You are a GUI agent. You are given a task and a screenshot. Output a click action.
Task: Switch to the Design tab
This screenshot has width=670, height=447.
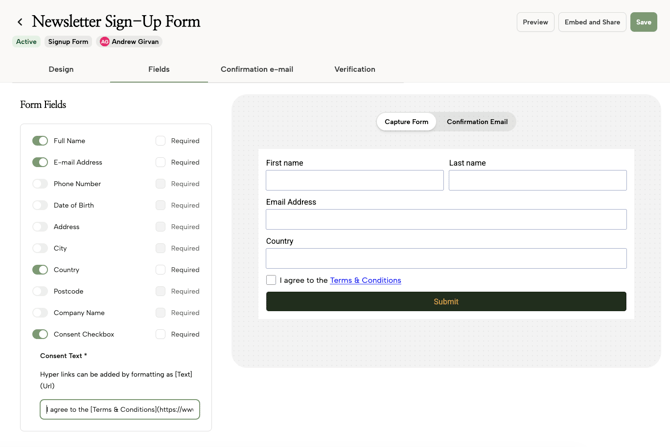(x=61, y=69)
